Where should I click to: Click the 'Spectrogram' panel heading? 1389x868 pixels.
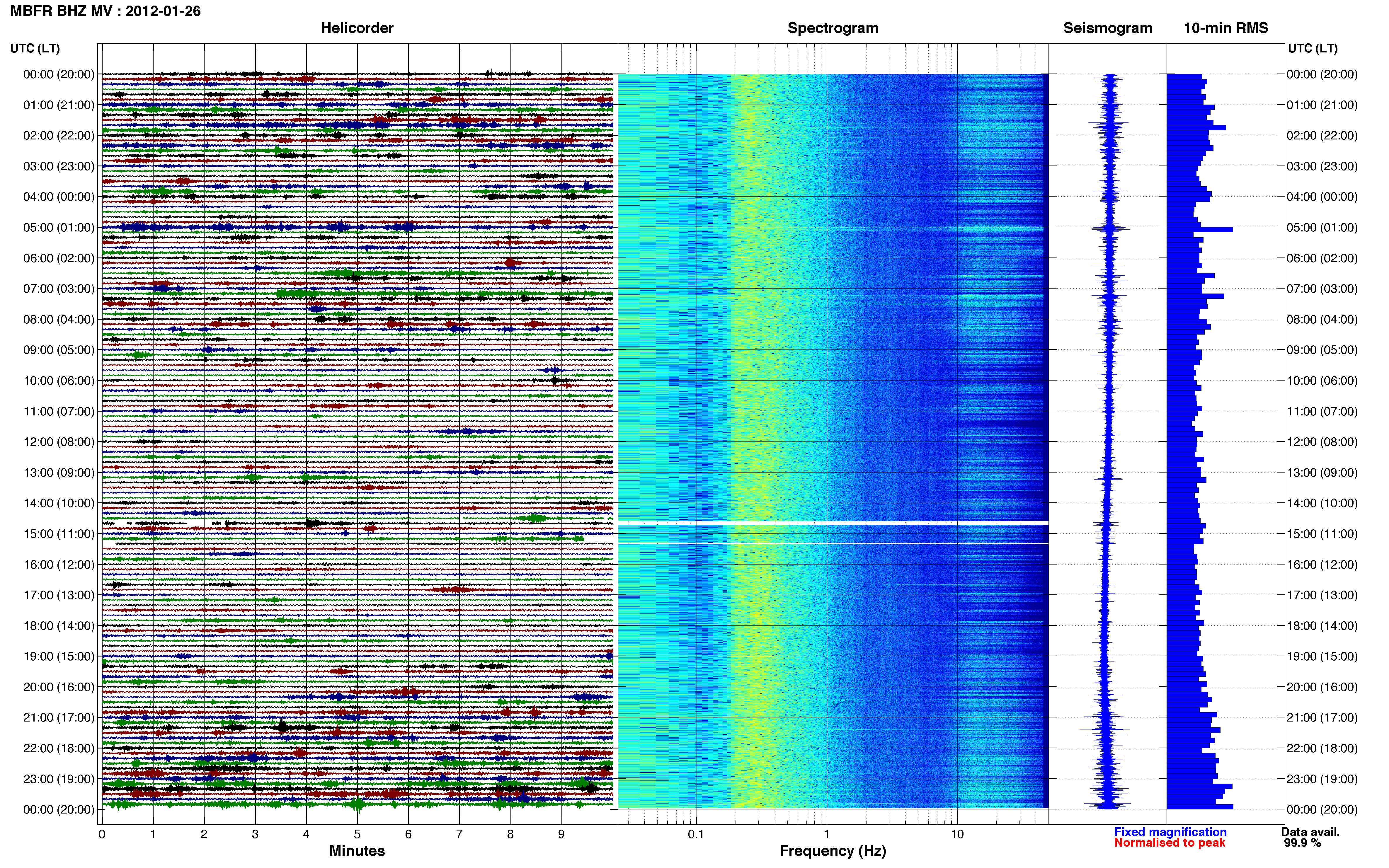pos(833,28)
